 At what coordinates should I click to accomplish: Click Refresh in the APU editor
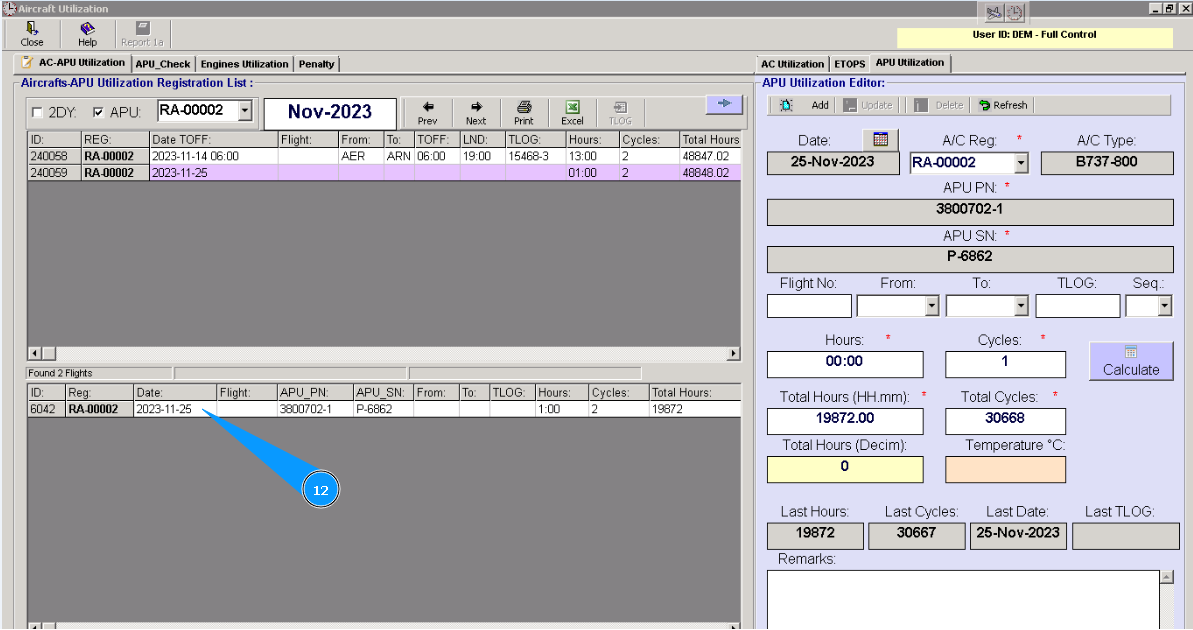click(x=1002, y=105)
